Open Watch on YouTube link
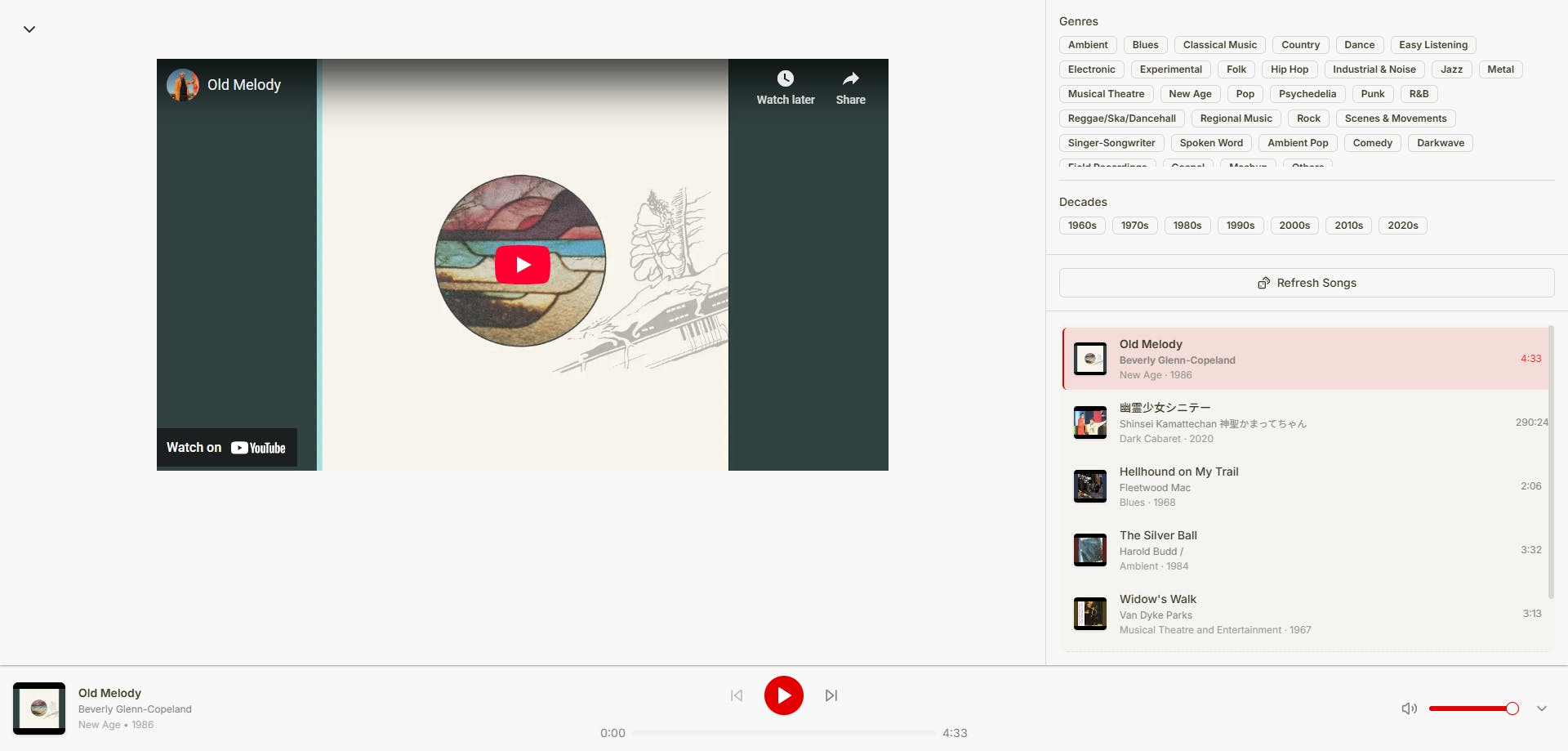Image resolution: width=1568 pixels, height=751 pixels. pos(226,448)
